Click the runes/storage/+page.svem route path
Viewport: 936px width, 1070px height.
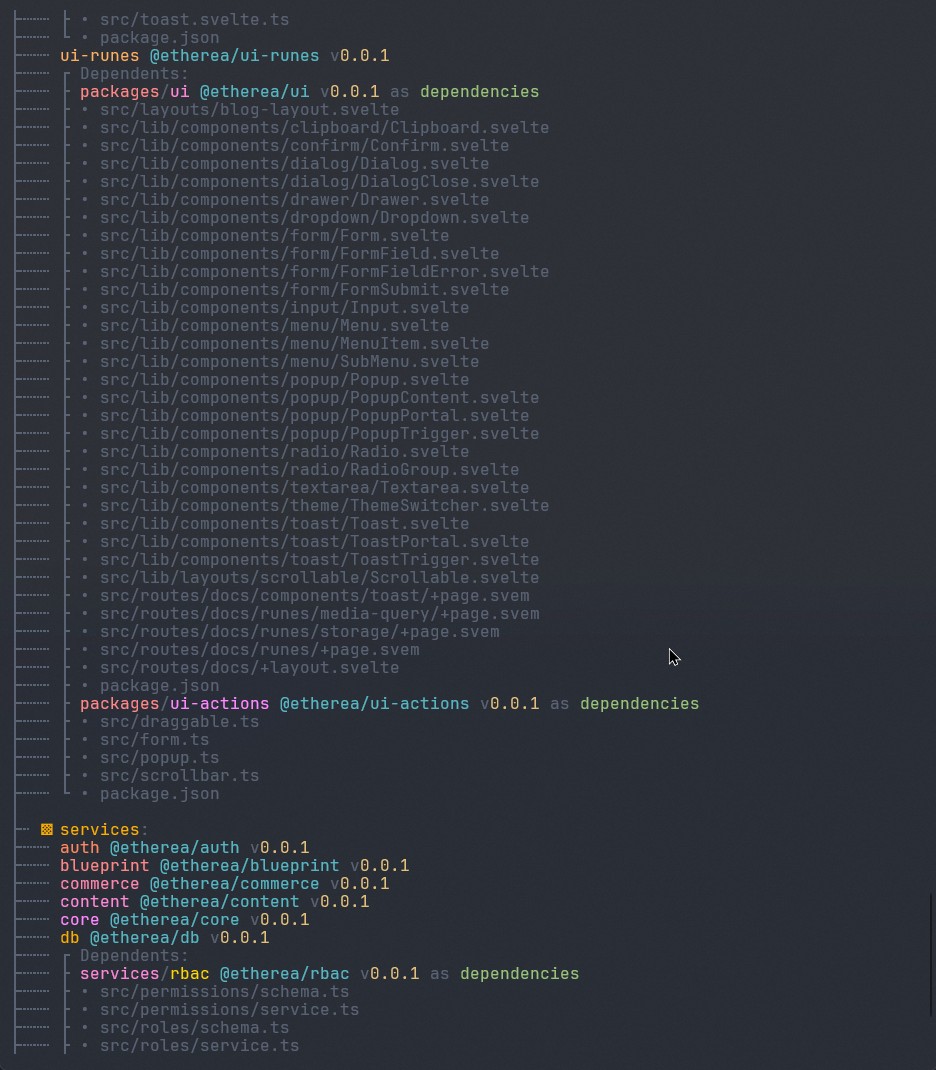(299, 632)
